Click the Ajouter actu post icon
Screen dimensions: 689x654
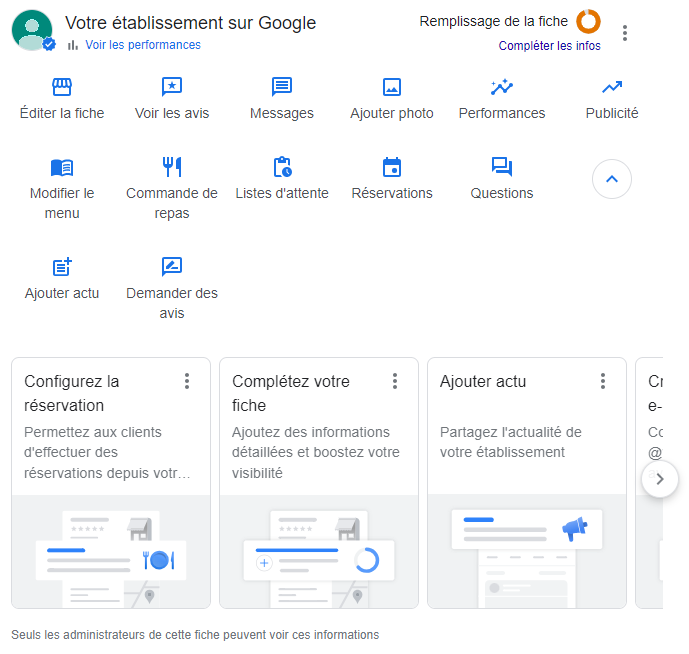62,266
